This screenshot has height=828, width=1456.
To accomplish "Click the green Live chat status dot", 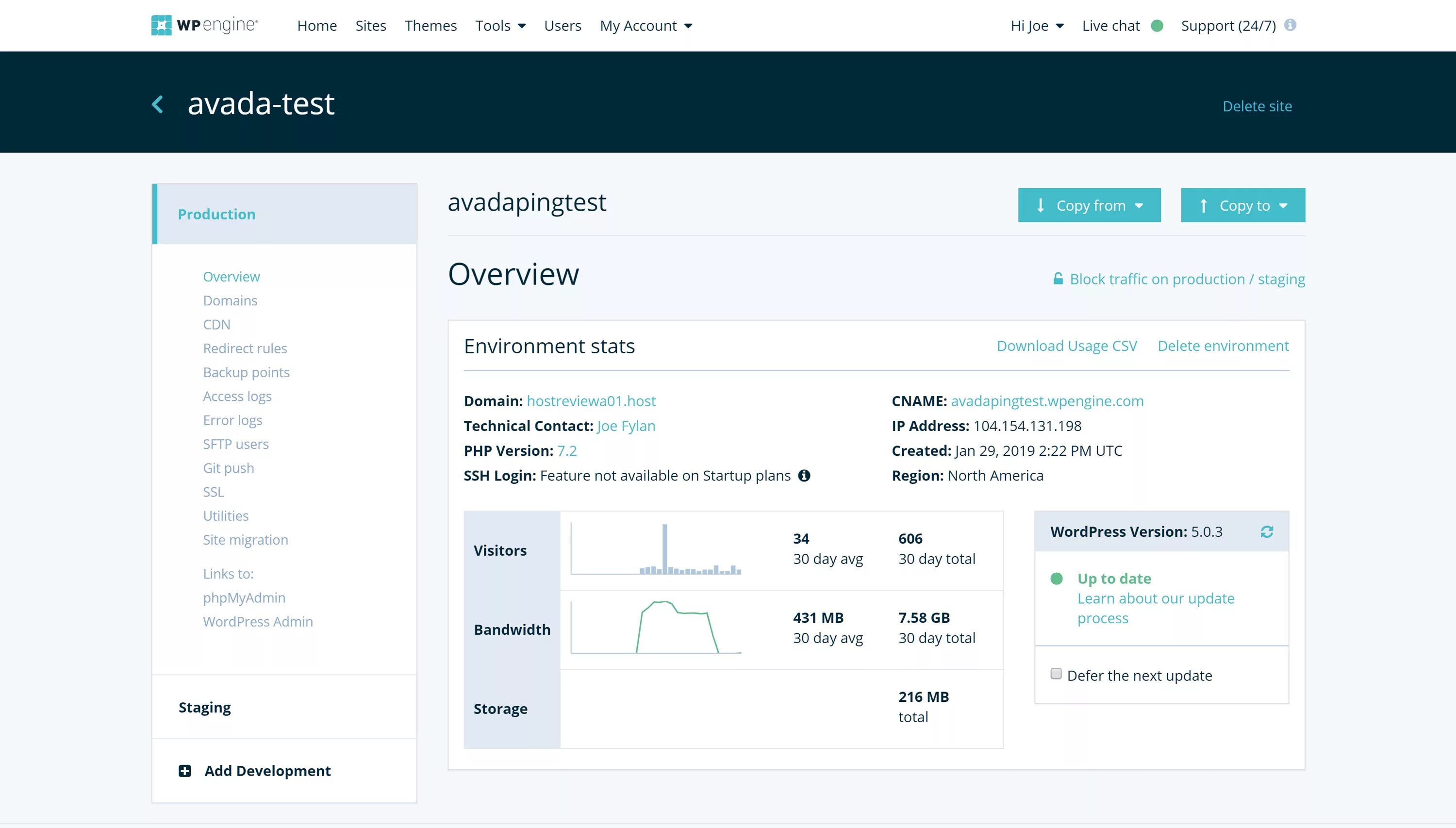I will [x=1157, y=26].
